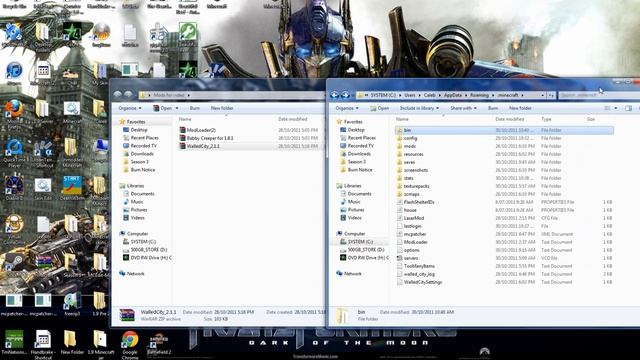This screenshot has height=360, width=640.
Task: Click the back arrow in Mods window
Action: (x=118, y=95)
